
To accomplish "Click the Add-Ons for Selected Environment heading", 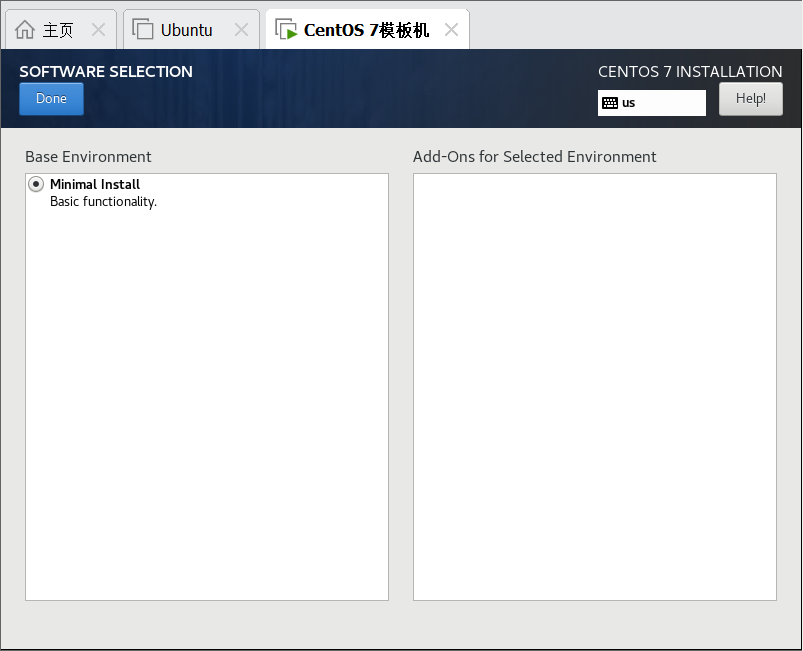I will [x=535, y=157].
